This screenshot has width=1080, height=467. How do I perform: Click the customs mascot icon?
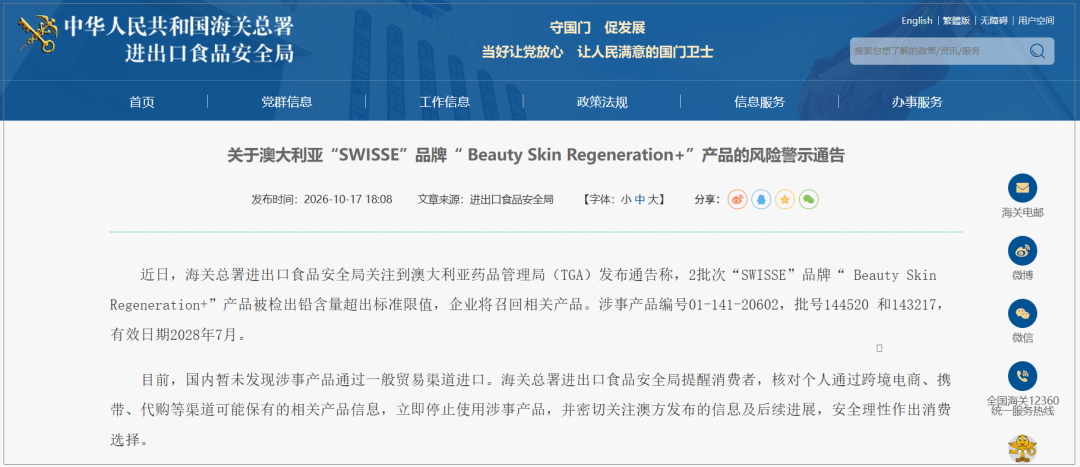pyautogui.click(x=1023, y=448)
